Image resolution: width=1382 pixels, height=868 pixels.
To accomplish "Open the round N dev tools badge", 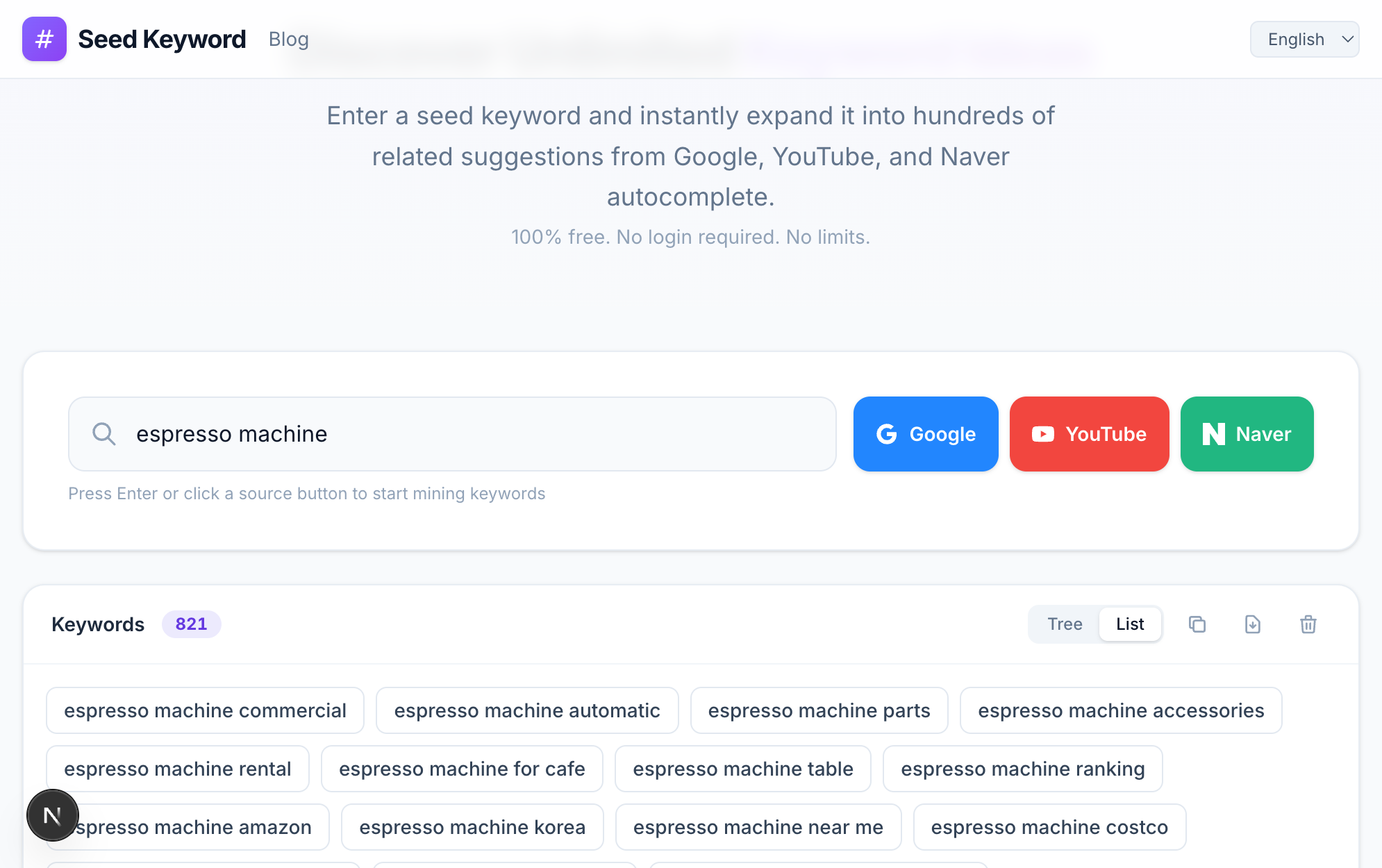I will (53, 815).
